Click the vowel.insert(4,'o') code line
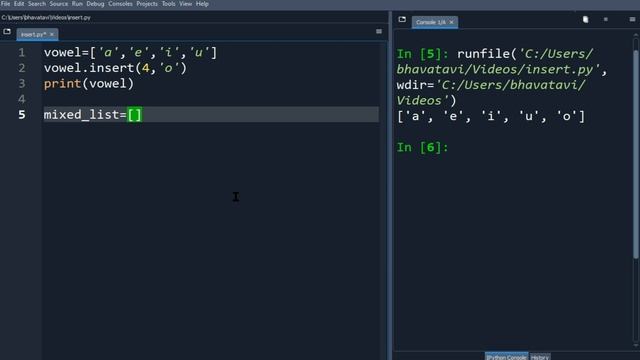Screen dimensions: 640x360 (116, 68)
